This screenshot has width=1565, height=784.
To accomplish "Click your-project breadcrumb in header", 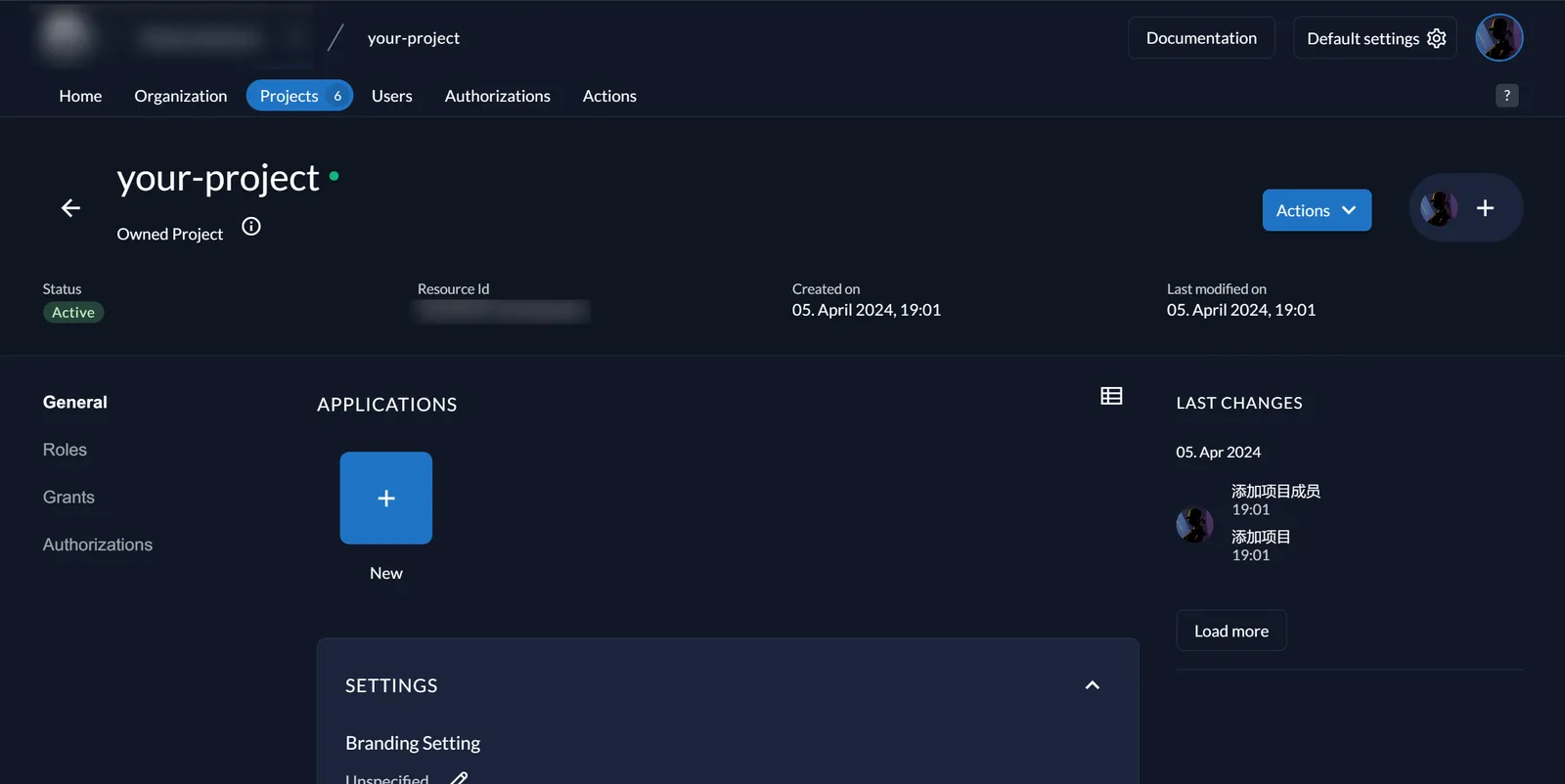I will [414, 38].
